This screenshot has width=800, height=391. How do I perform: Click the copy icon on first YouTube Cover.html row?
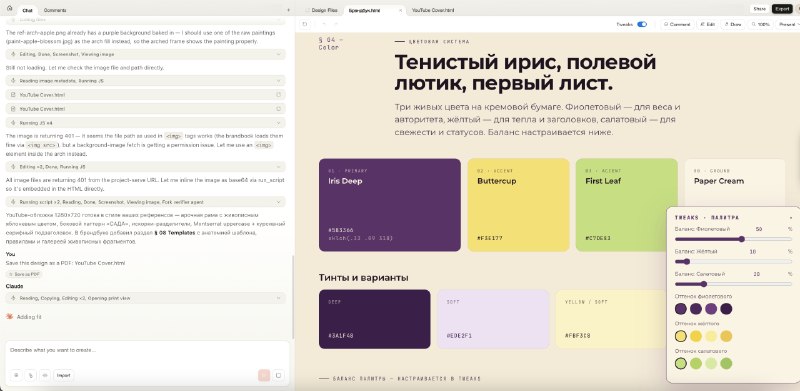coord(279,95)
